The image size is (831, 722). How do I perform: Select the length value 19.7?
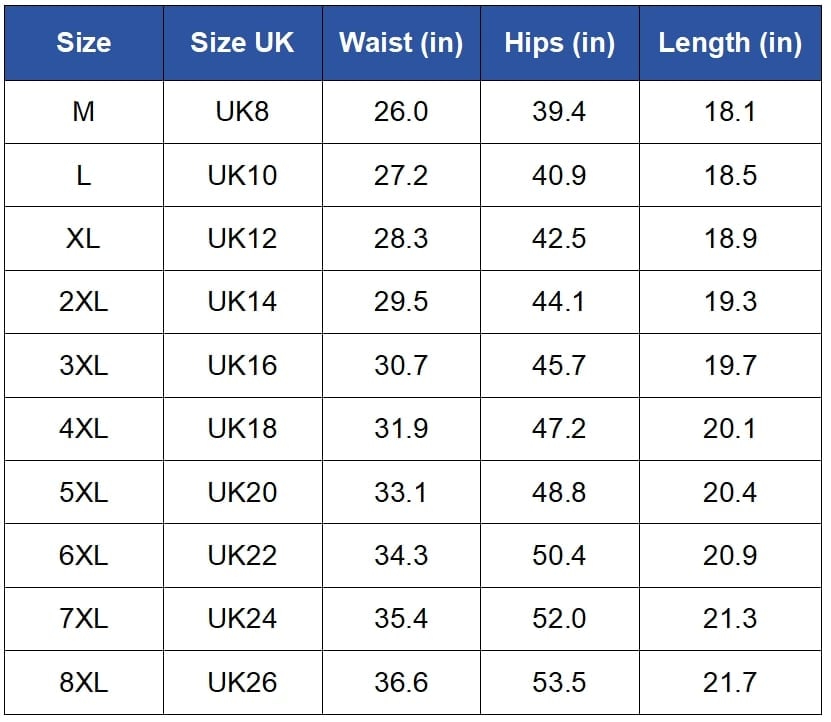click(730, 366)
